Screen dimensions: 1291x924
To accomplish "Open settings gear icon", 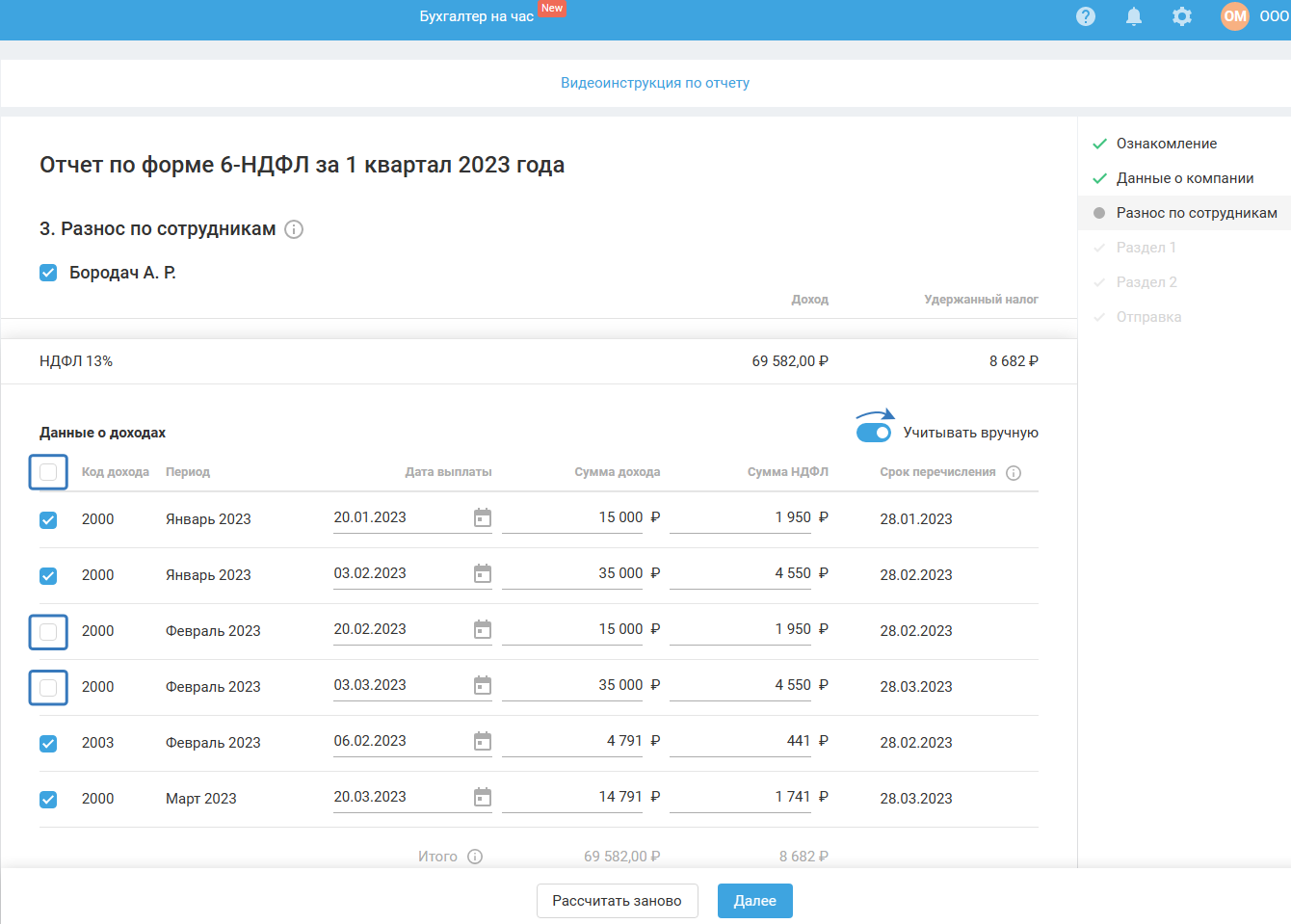I will pos(1182,16).
